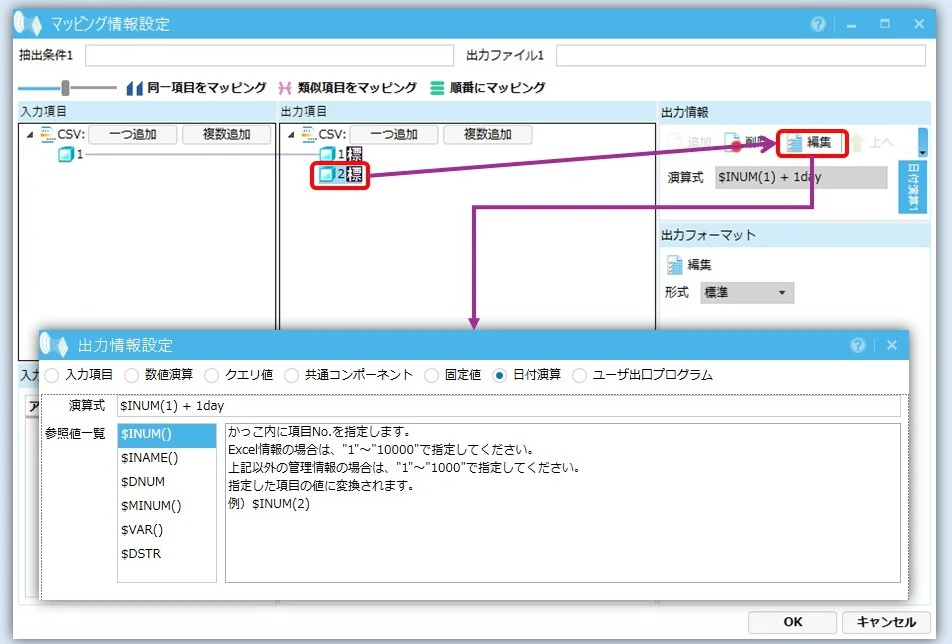The width and height of the screenshot is (952, 644).
Task: Click 一つ追加 button in 入力項目
Action: coord(133,134)
